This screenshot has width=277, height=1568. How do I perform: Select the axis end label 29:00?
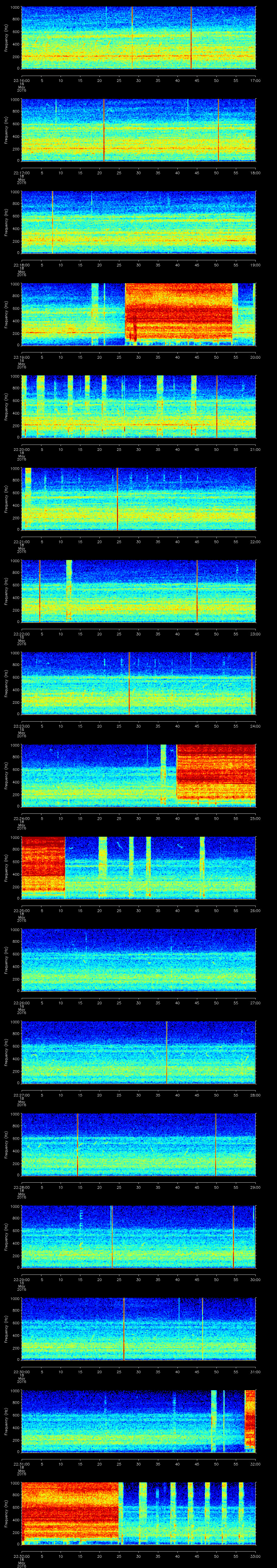[x=255, y=1187]
